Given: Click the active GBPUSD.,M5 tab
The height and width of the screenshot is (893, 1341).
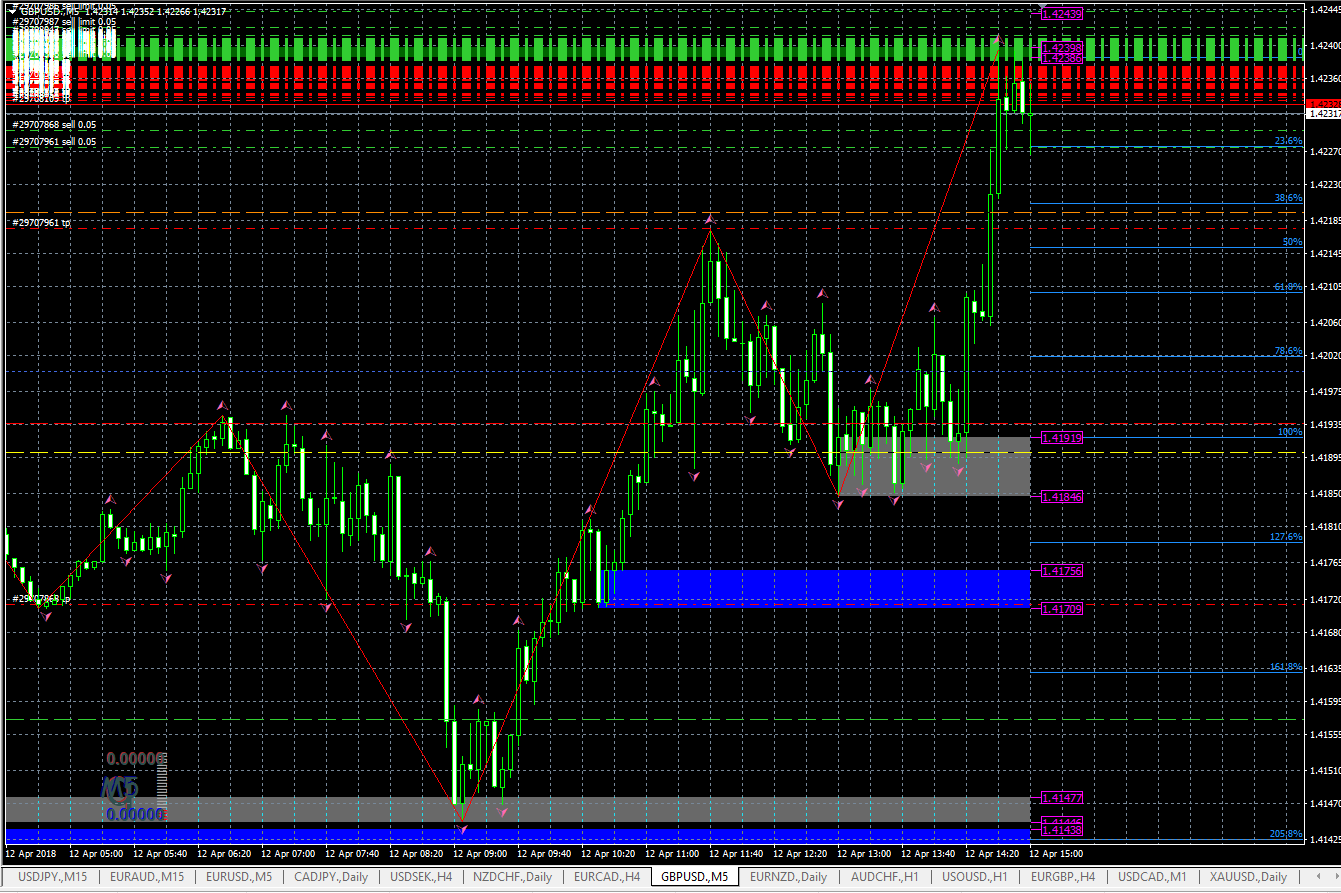Looking at the screenshot, I should coord(695,877).
